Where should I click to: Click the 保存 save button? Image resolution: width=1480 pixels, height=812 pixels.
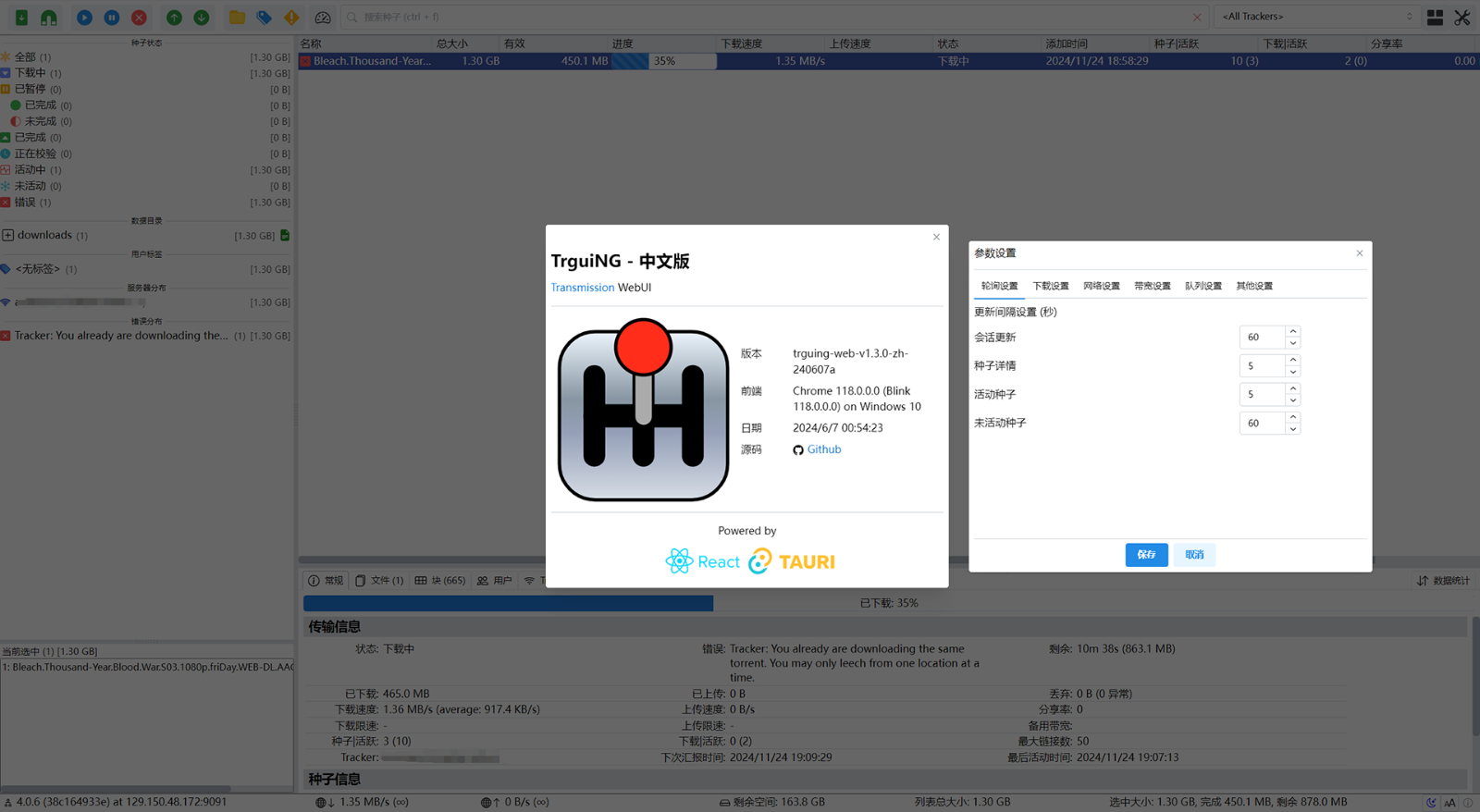[1146, 555]
